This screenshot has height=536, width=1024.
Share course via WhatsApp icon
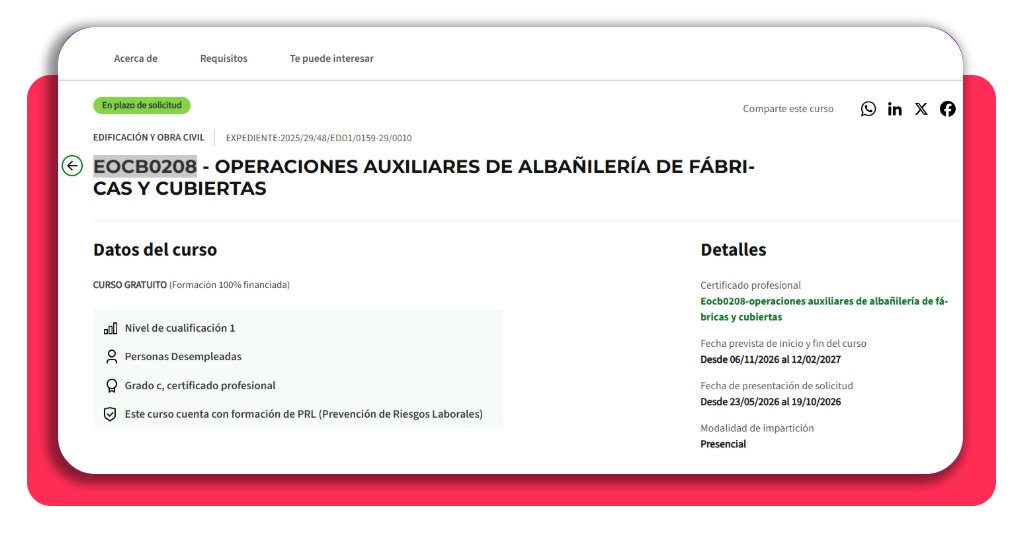tap(868, 109)
